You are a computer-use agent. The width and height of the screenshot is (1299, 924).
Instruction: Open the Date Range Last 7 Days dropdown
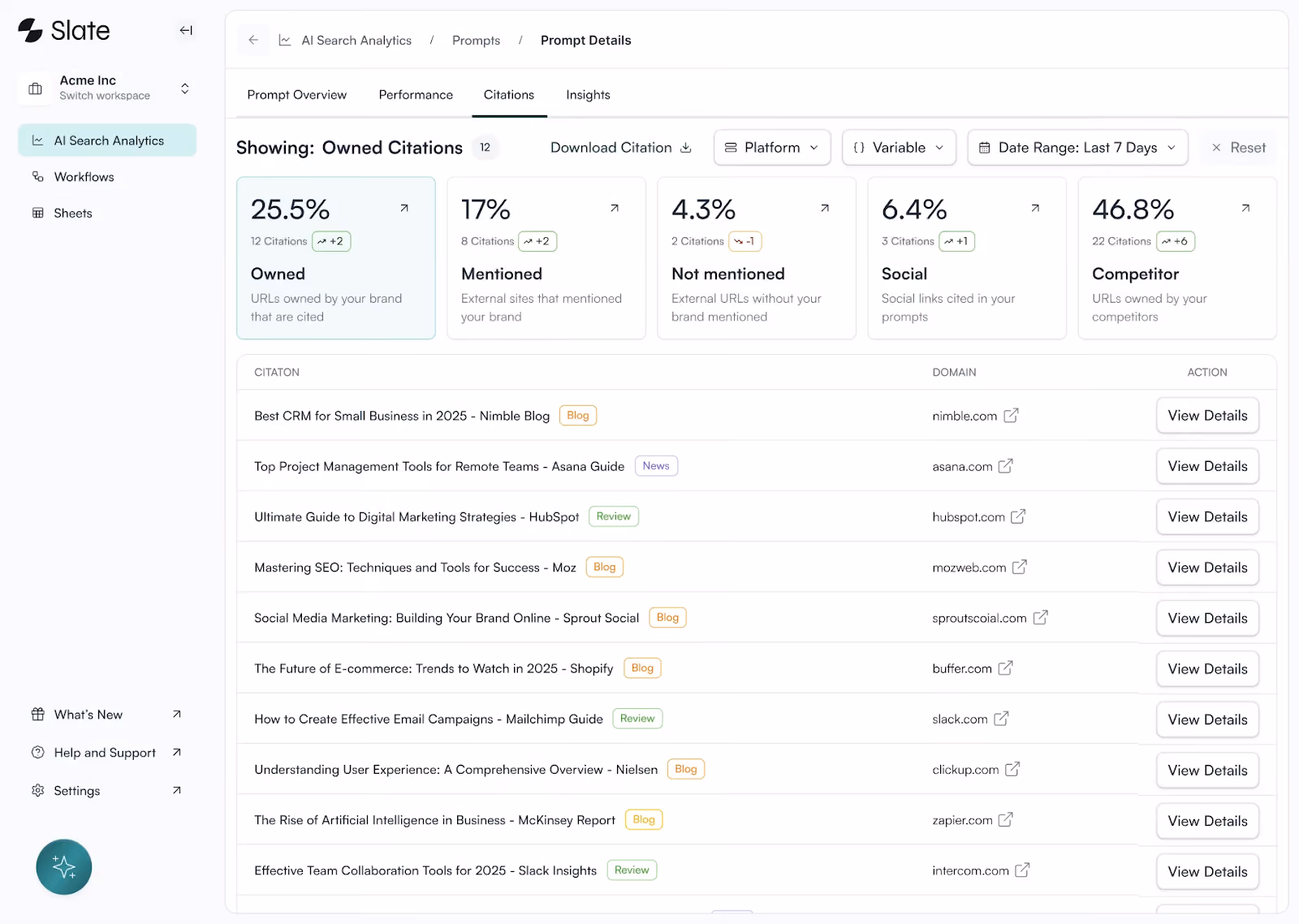(x=1077, y=148)
